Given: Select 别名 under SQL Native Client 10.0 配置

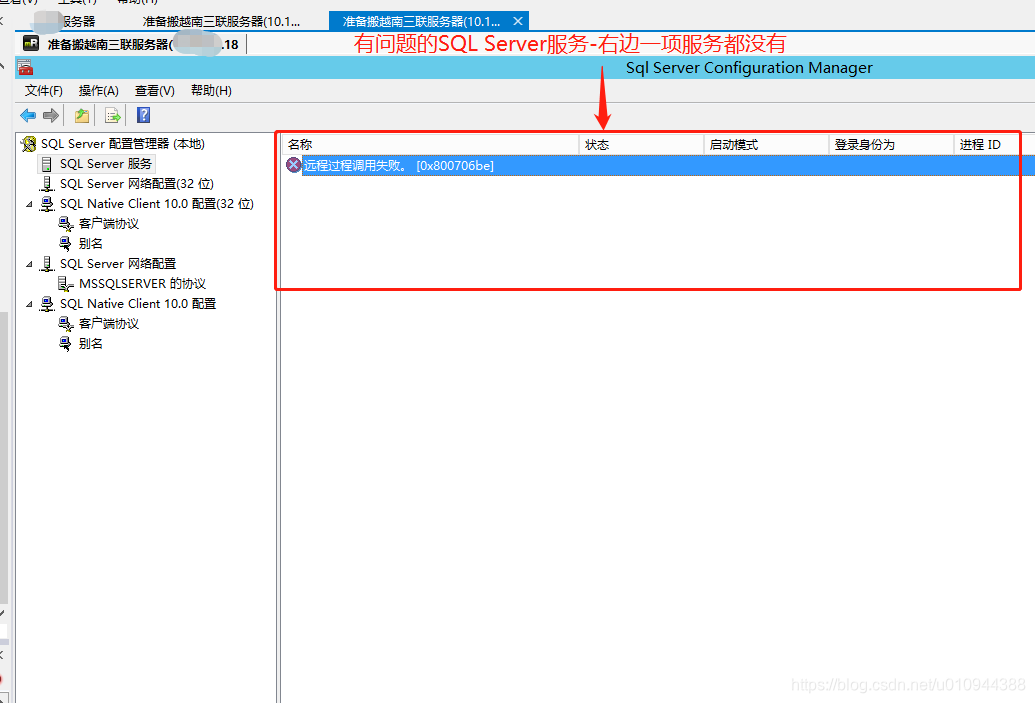Looking at the screenshot, I should tap(90, 344).
